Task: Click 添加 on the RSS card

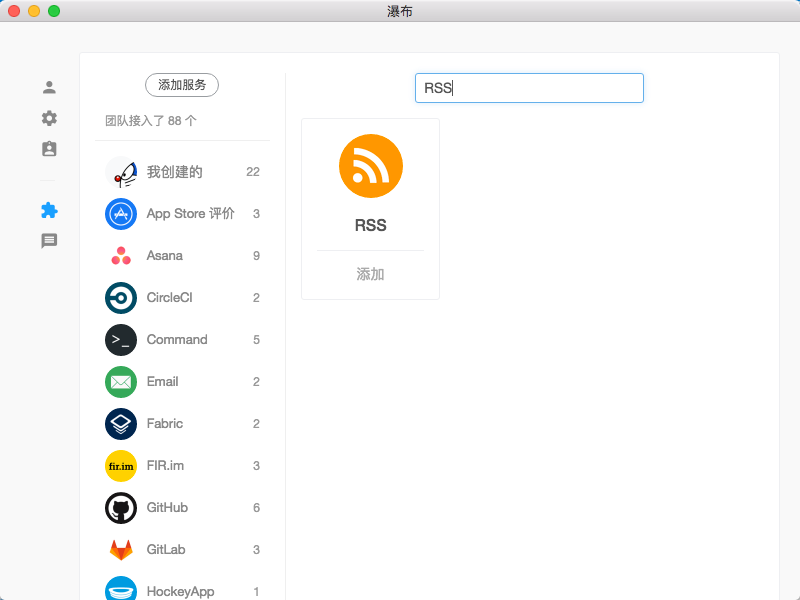Action: coord(370,274)
